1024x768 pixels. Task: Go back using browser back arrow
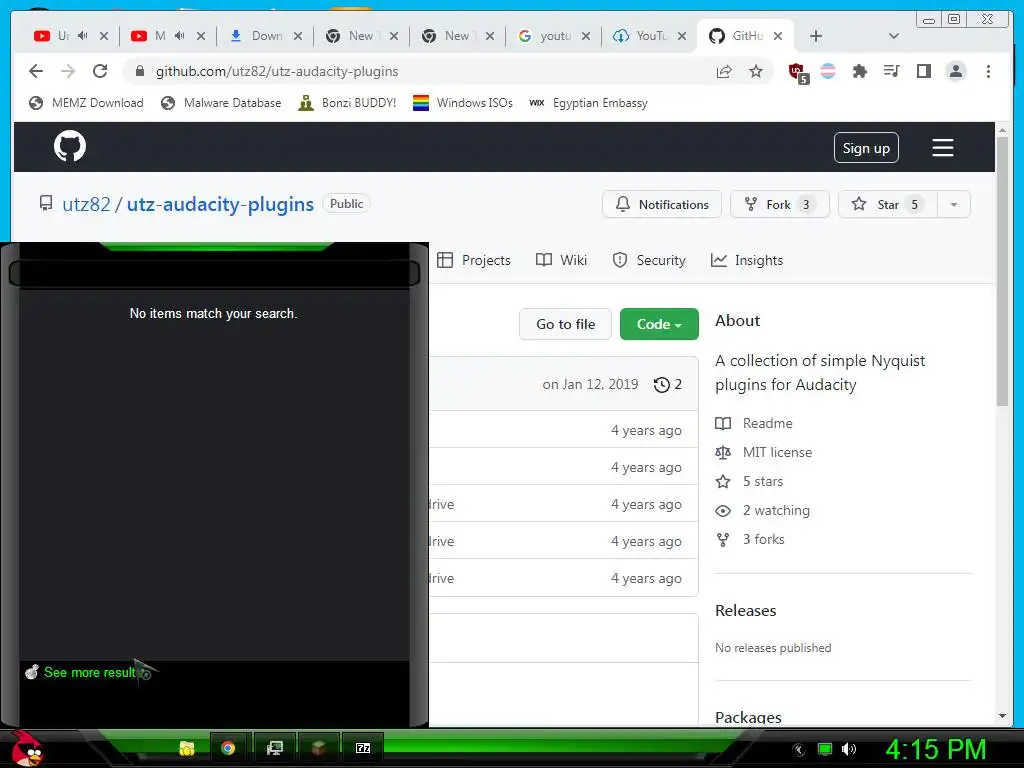pos(36,71)
